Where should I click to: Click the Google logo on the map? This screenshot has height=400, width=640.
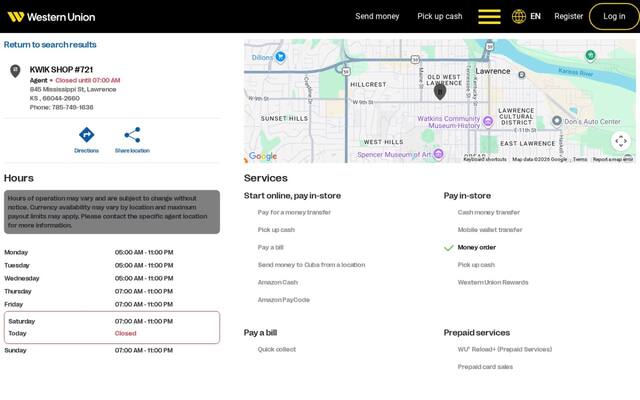pos(263,156)
